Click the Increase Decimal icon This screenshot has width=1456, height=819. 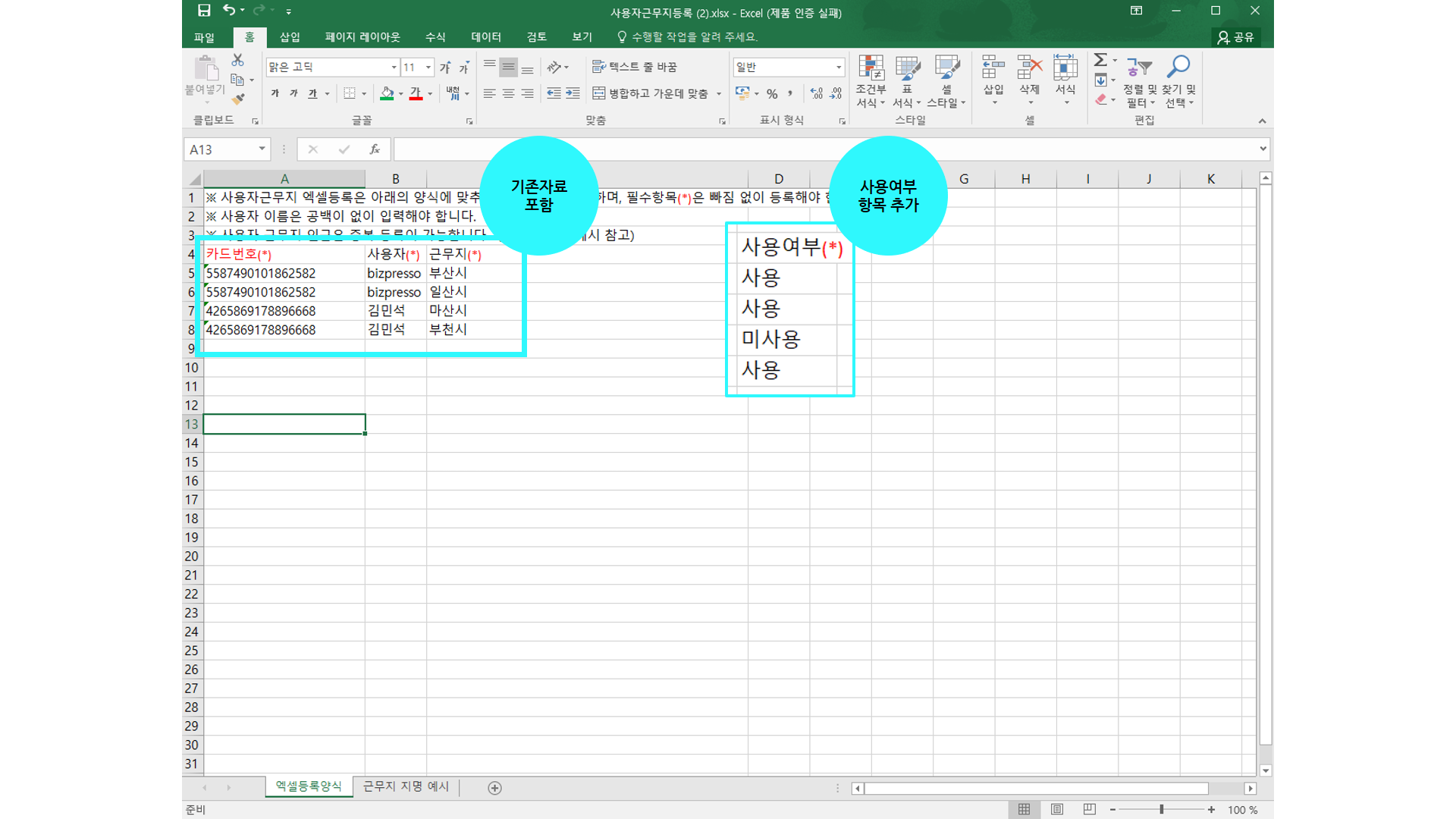coord(817,93)
